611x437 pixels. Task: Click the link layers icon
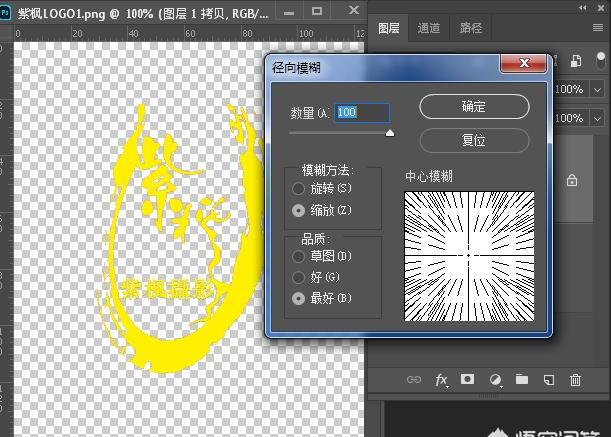coord(413,380)
